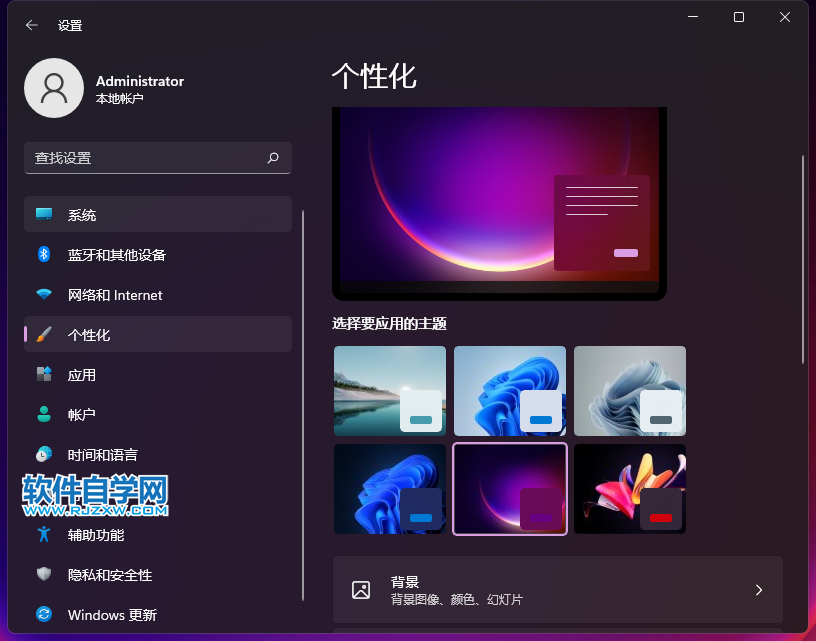The width and height of the screenshot is (816, 641).
Task: Apply the colorful flower dark theme
Action: (630, 489)
